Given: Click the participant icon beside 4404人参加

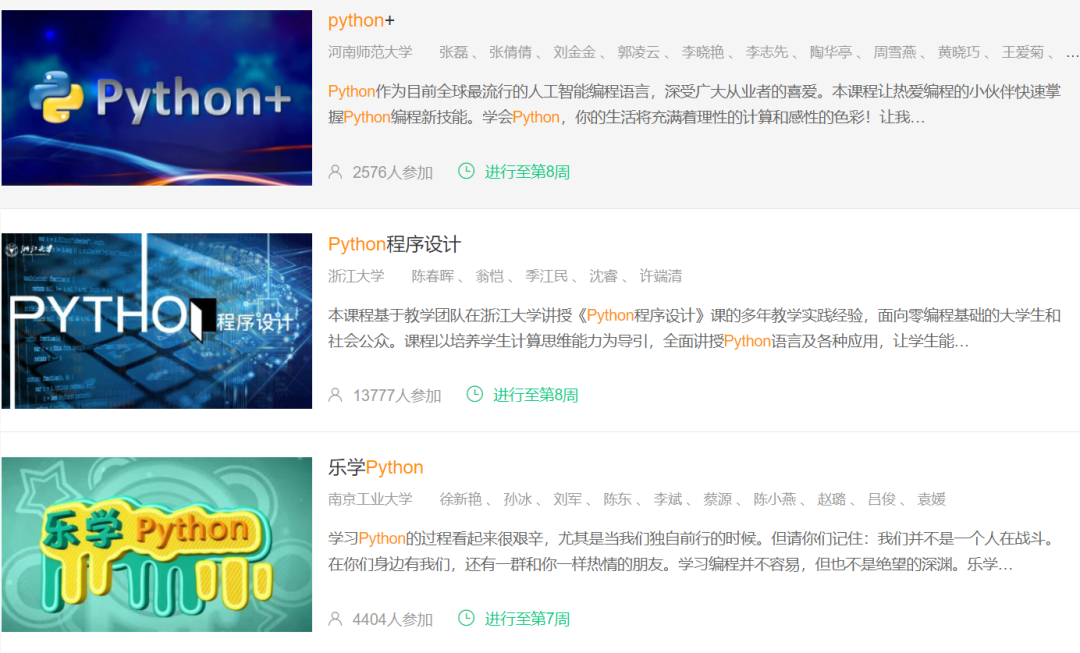Looking at the screenshot, I should tap(335, 619).
